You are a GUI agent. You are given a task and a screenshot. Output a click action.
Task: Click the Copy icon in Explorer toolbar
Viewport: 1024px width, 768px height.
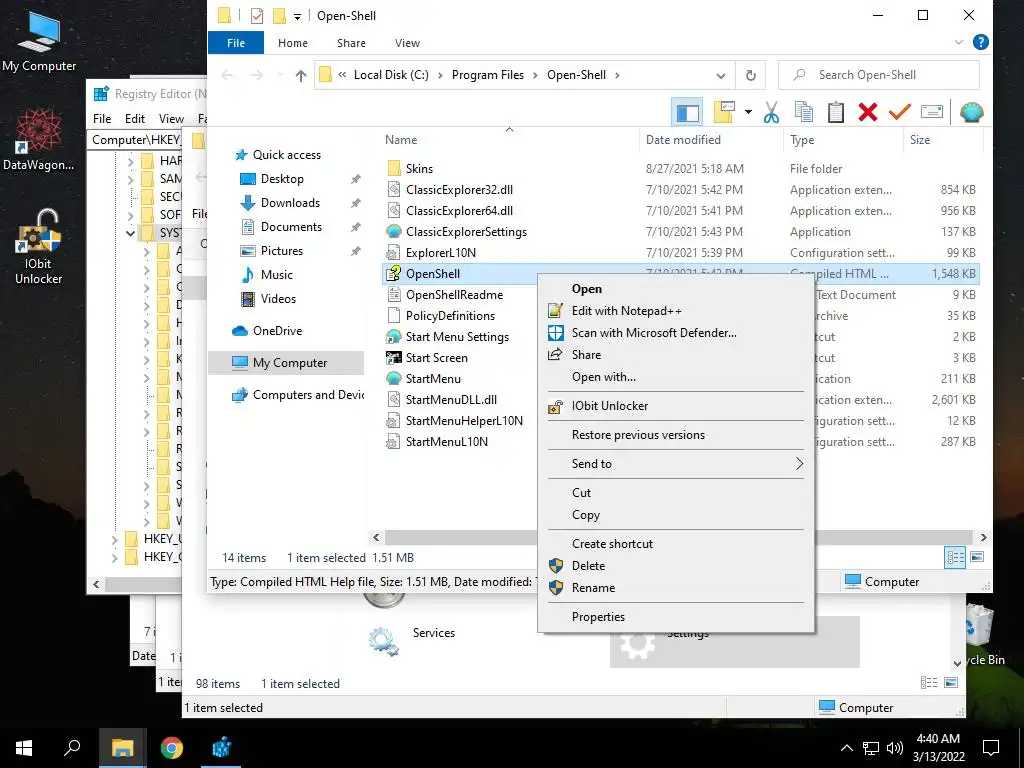coord(804,112)
